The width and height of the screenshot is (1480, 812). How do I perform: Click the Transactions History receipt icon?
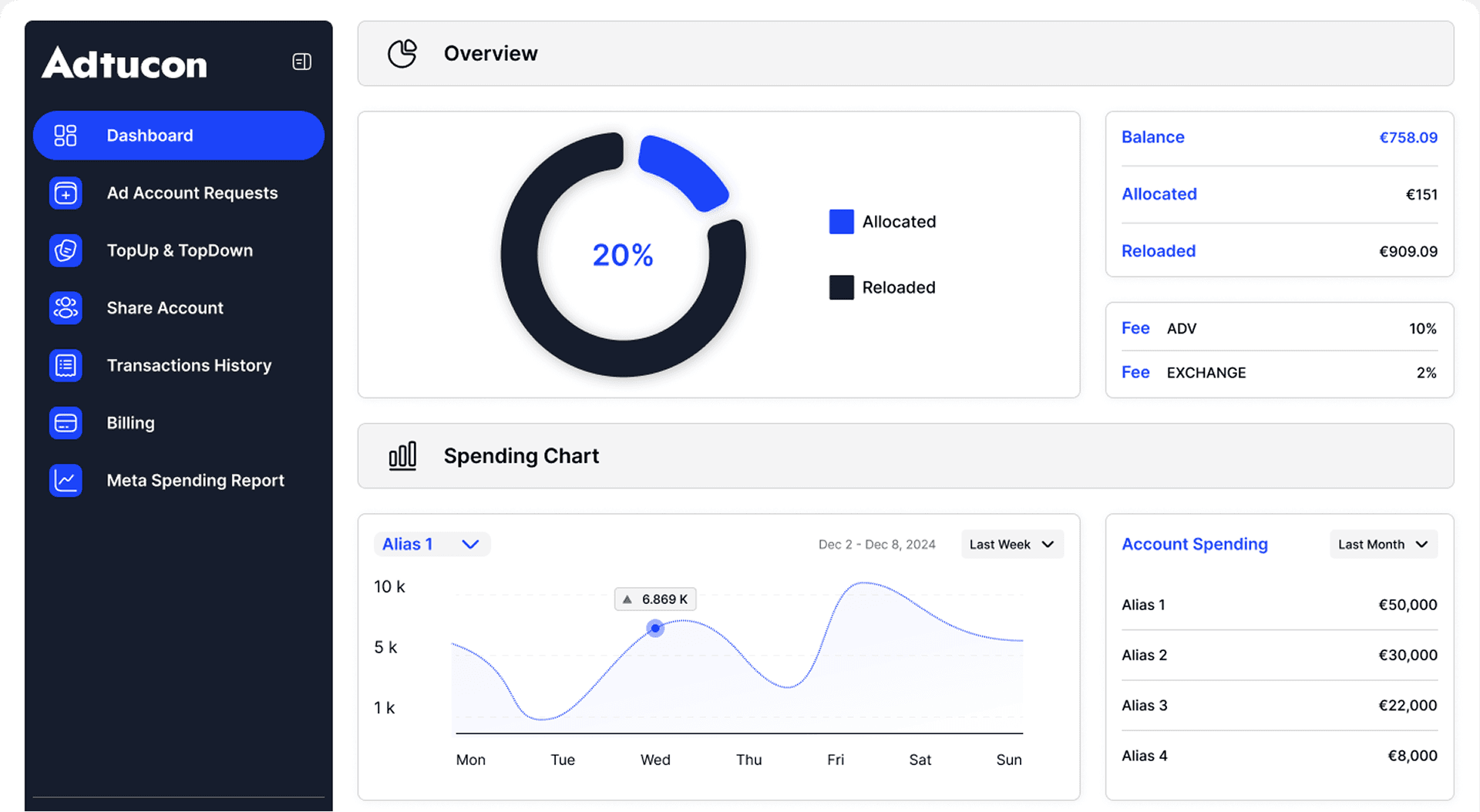[x=66, y=365]
